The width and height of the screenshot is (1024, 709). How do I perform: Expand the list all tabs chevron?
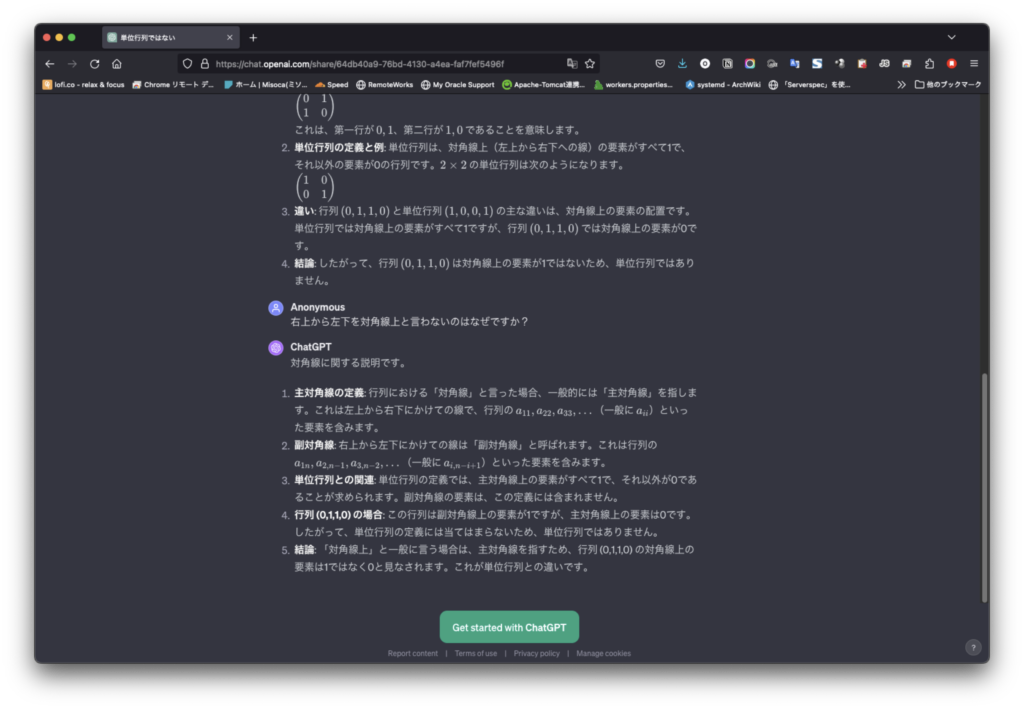tap(965, 37)
